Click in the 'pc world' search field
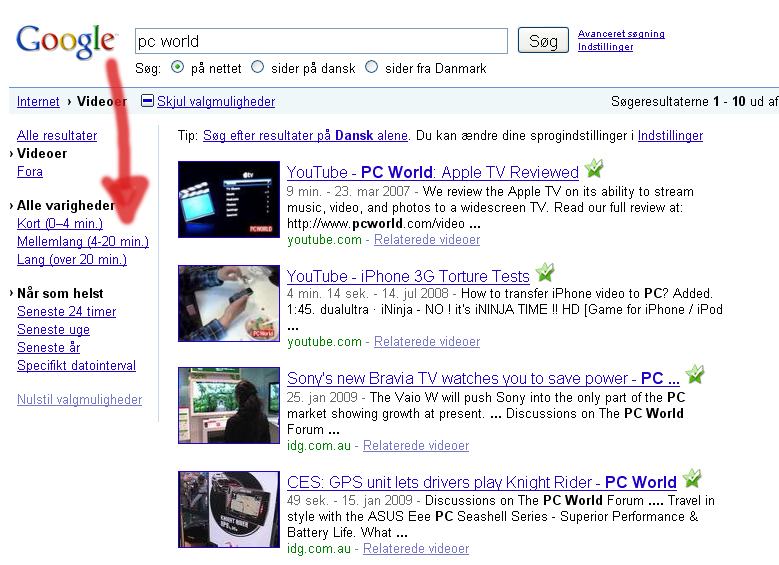The image size is (779, 565). (321, 41)
